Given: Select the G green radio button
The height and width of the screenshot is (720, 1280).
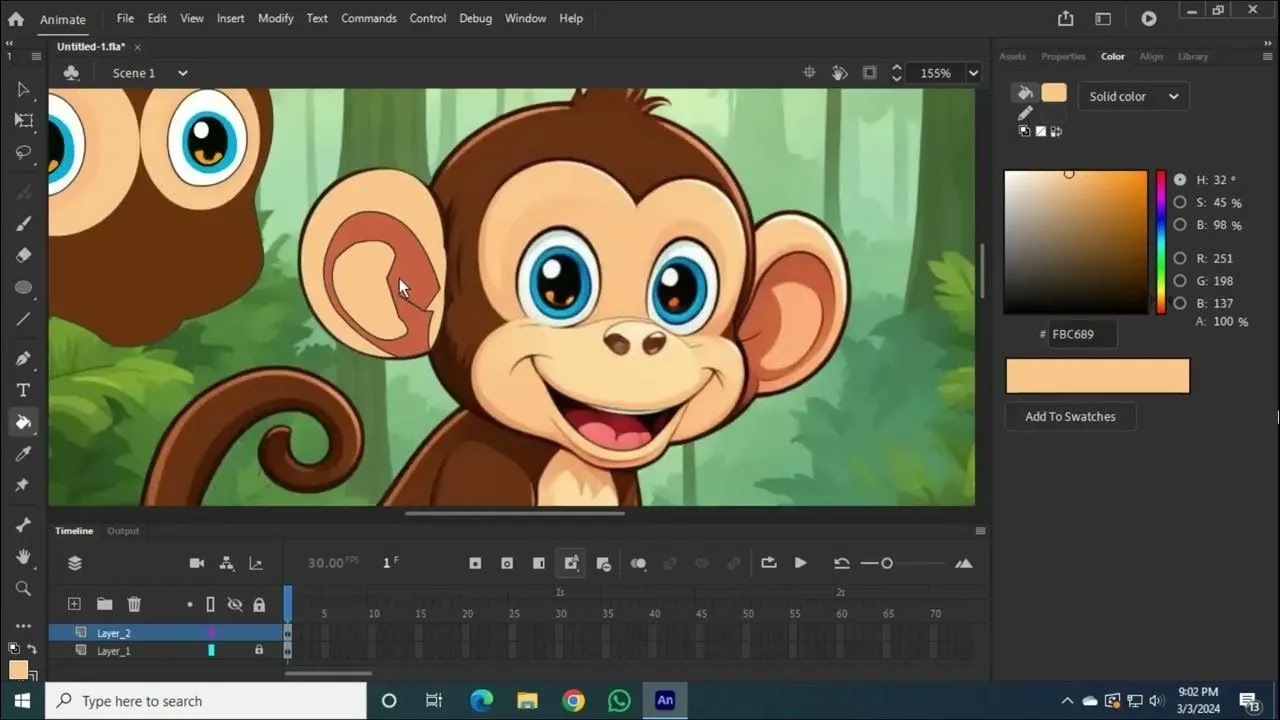Looking at the screenshot, I should pos(1180,281).
